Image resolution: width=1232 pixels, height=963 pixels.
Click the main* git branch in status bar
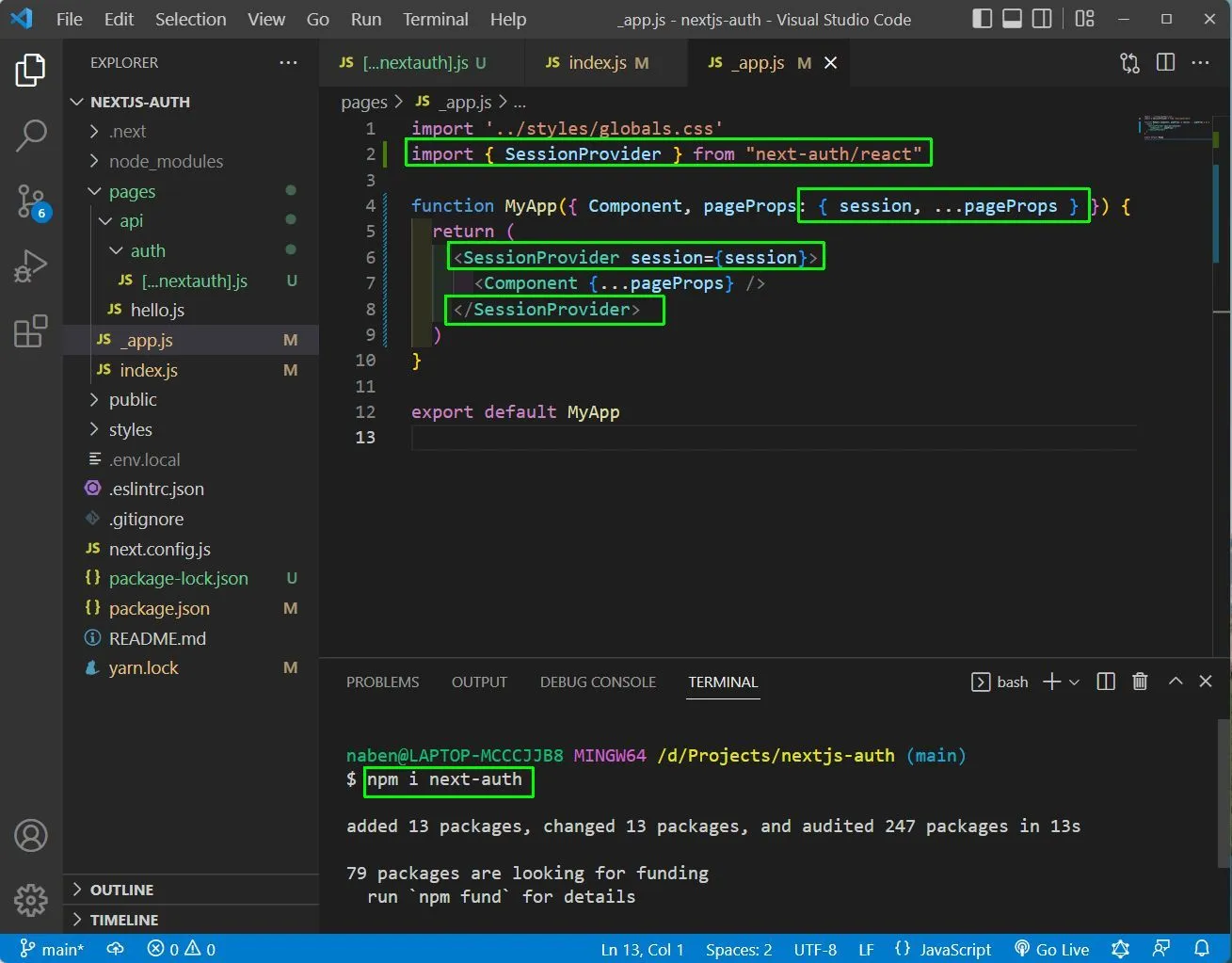point(52,949)
